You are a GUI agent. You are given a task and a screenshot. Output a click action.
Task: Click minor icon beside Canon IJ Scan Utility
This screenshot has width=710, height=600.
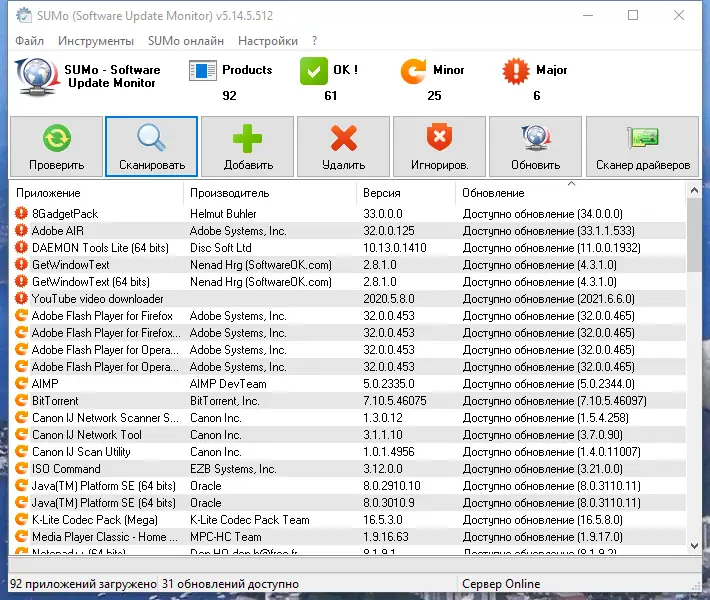[21, 451]
